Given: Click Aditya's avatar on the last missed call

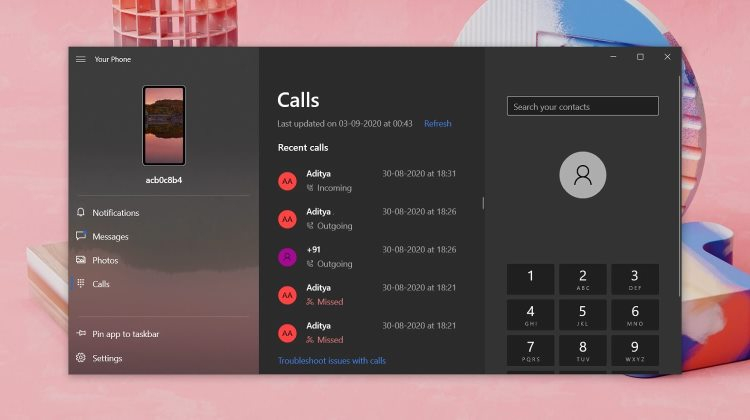Looking at the screenshot, I should point(287,333).
